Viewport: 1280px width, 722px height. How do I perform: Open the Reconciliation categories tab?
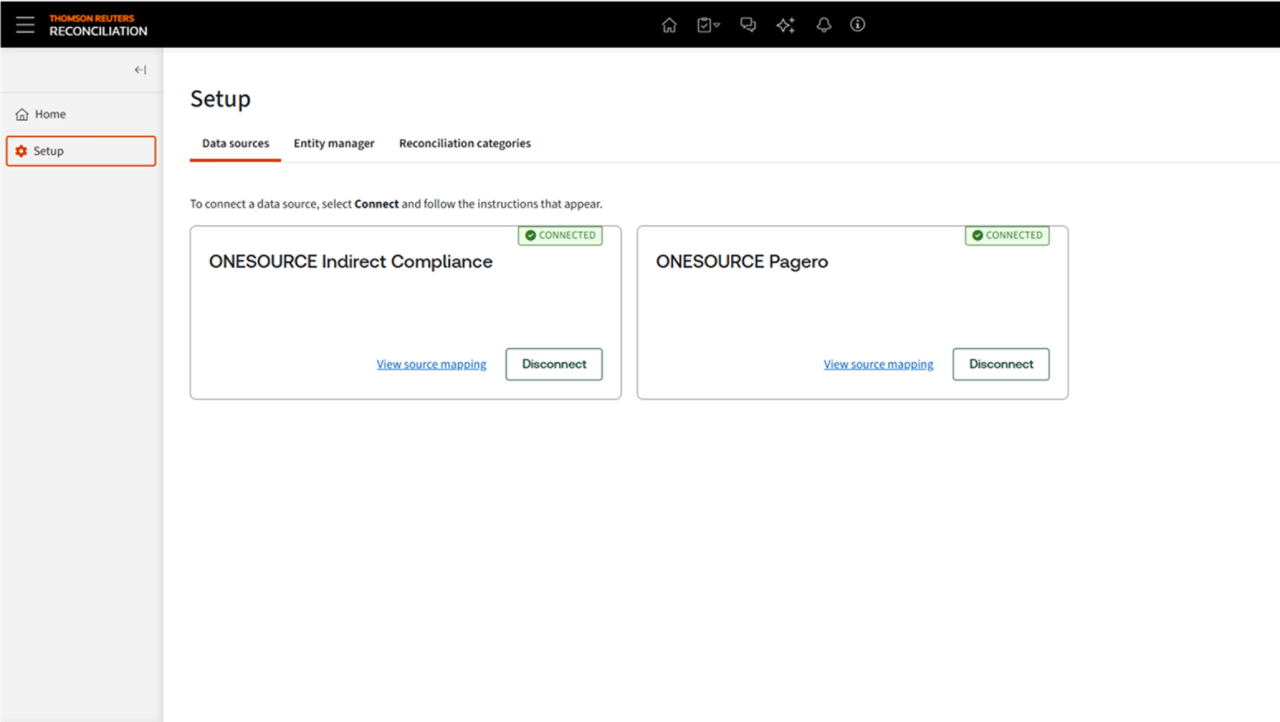coord(465,143)
